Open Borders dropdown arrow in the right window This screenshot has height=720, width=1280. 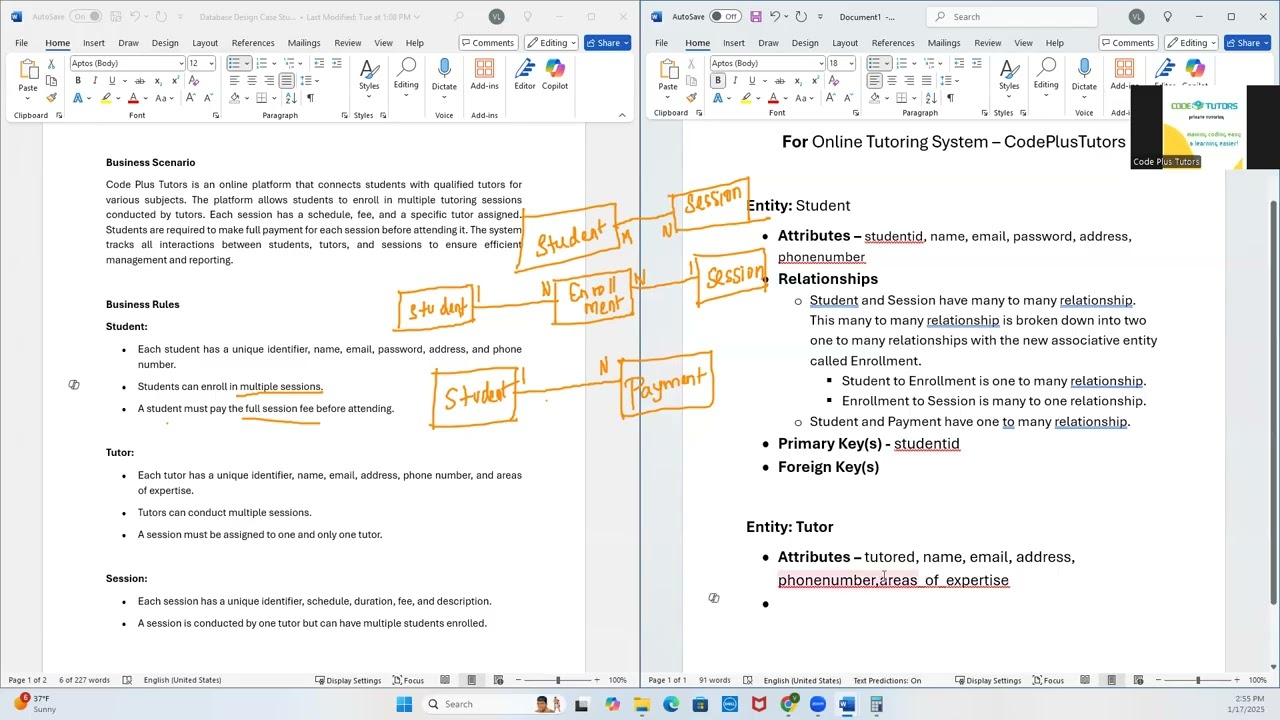[x=913, y=98]
